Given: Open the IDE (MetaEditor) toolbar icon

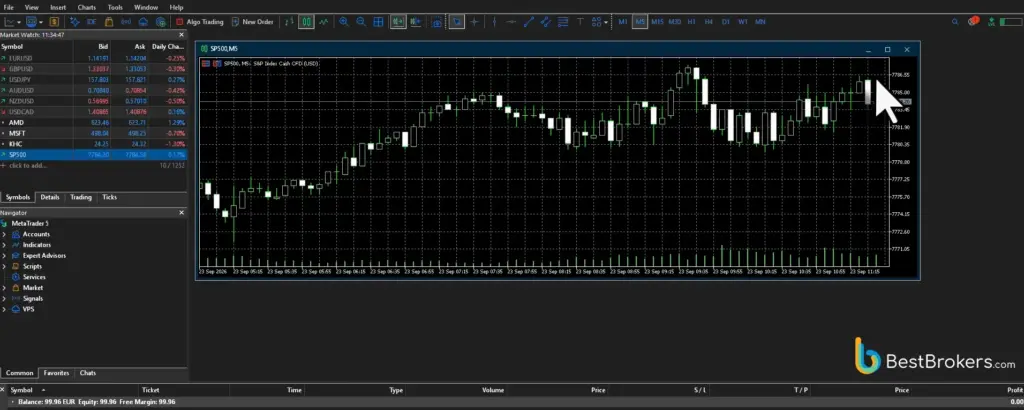Looking at the screenshot, I should [x=91, y=22].
